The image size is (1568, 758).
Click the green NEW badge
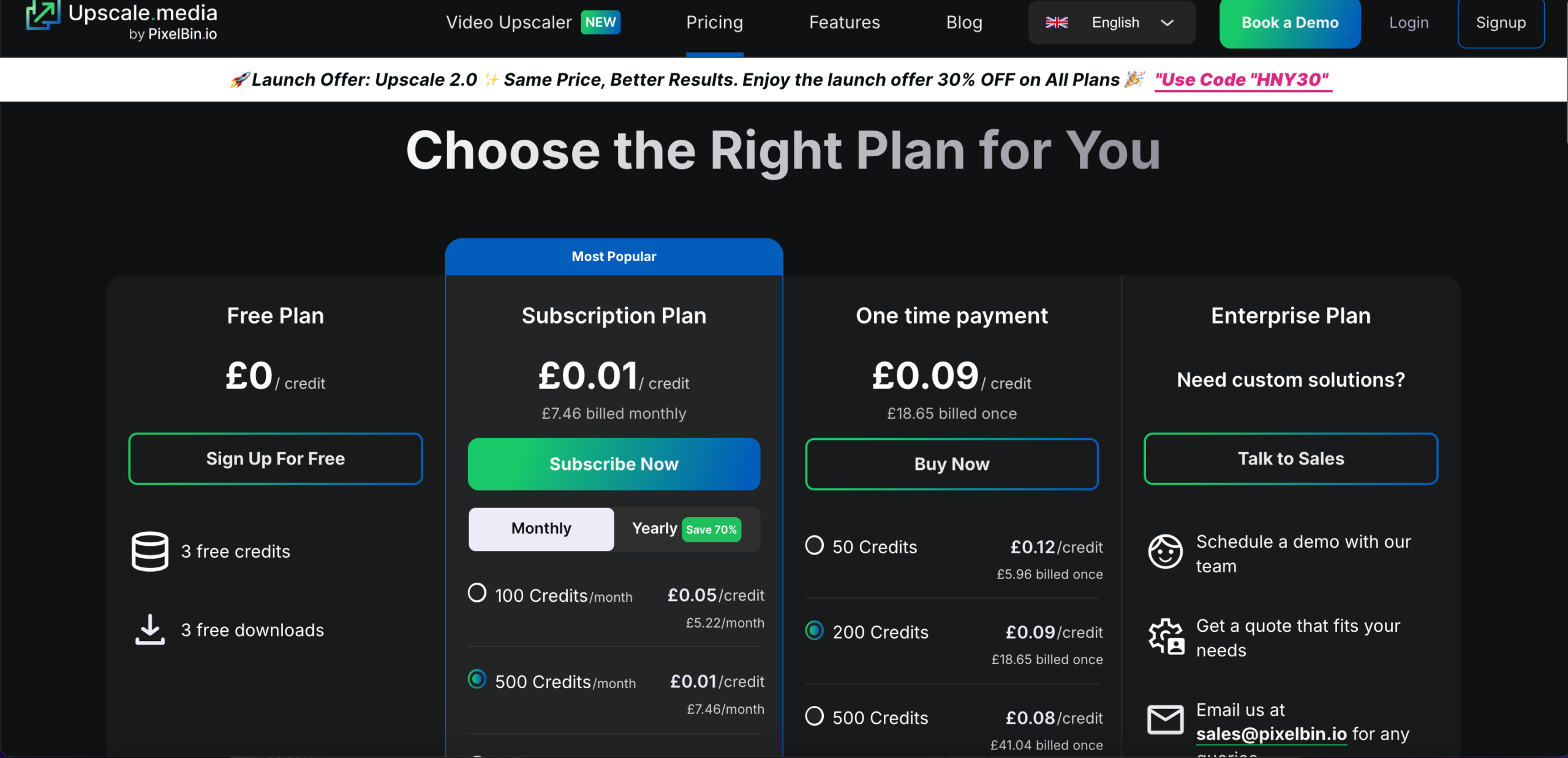coord(600,23)
